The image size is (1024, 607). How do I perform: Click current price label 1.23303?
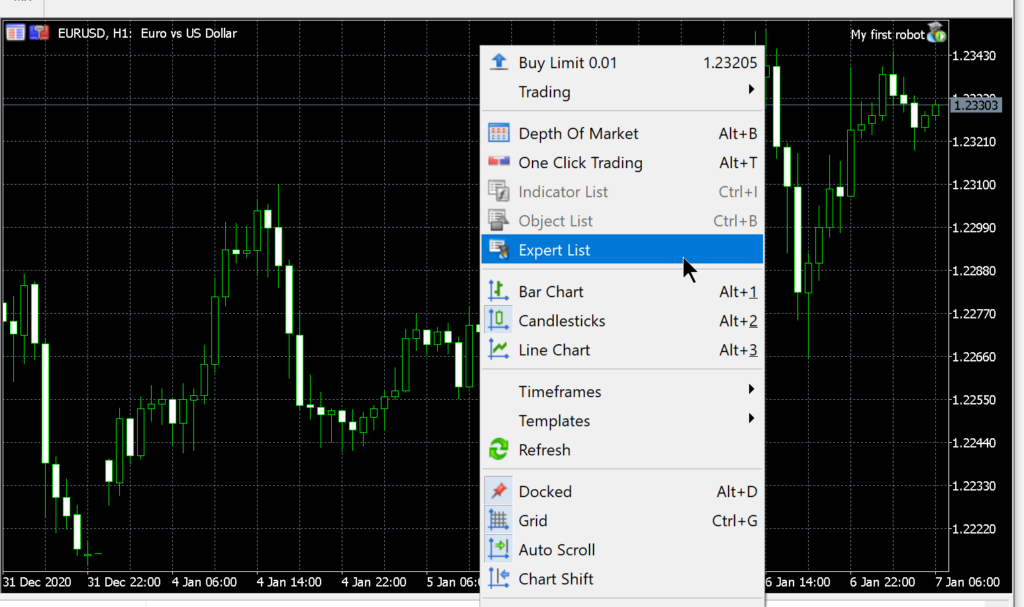975,105
